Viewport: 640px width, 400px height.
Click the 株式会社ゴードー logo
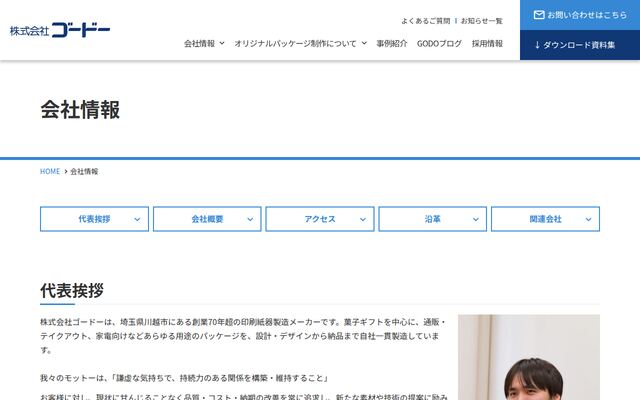point(60,30)
